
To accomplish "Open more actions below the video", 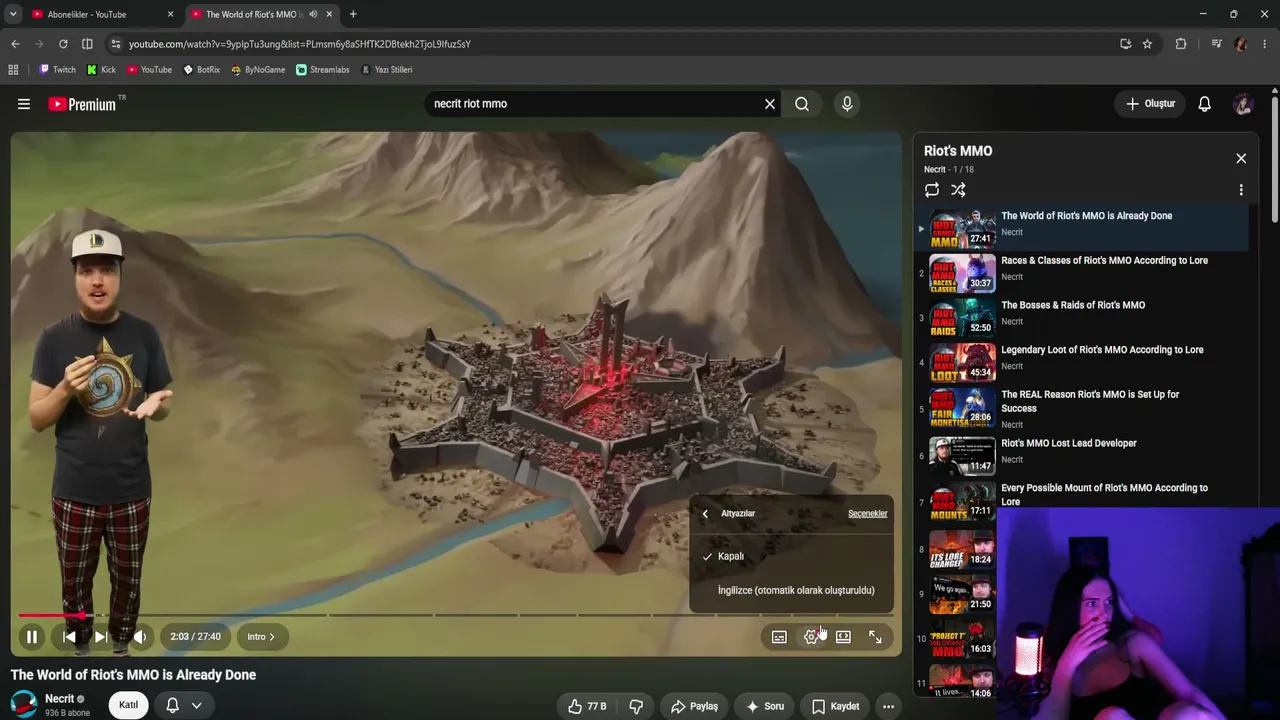I will pos(888,706).
